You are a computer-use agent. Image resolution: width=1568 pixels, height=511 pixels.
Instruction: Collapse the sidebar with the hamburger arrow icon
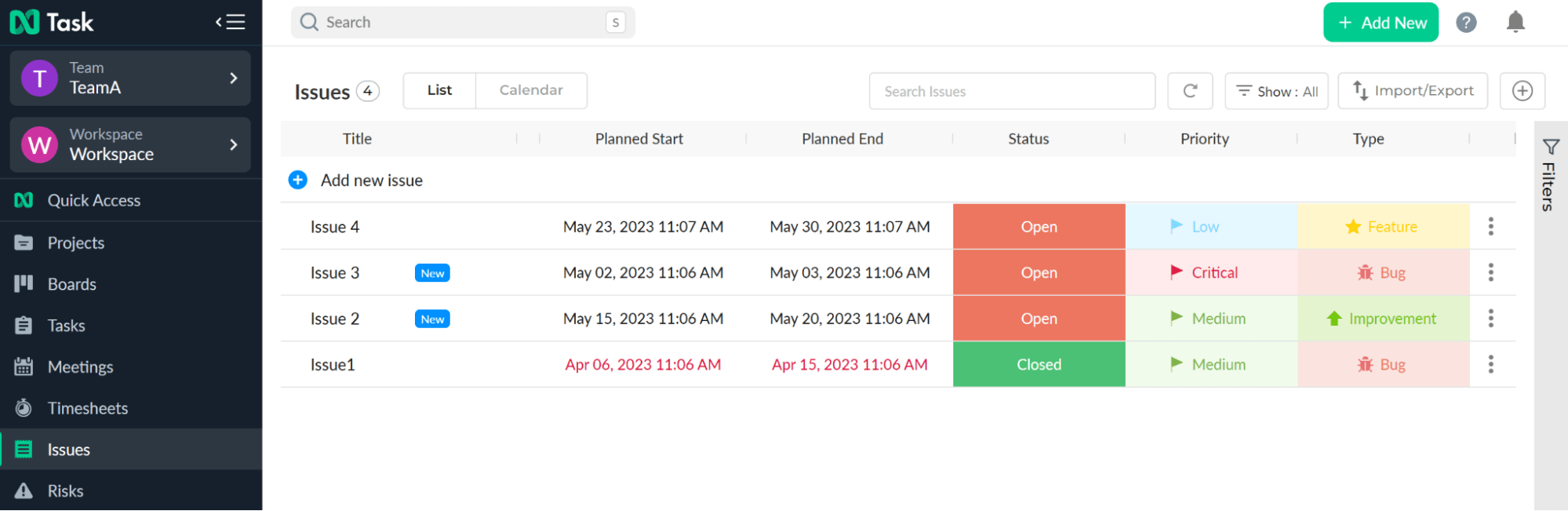(231, 22)
